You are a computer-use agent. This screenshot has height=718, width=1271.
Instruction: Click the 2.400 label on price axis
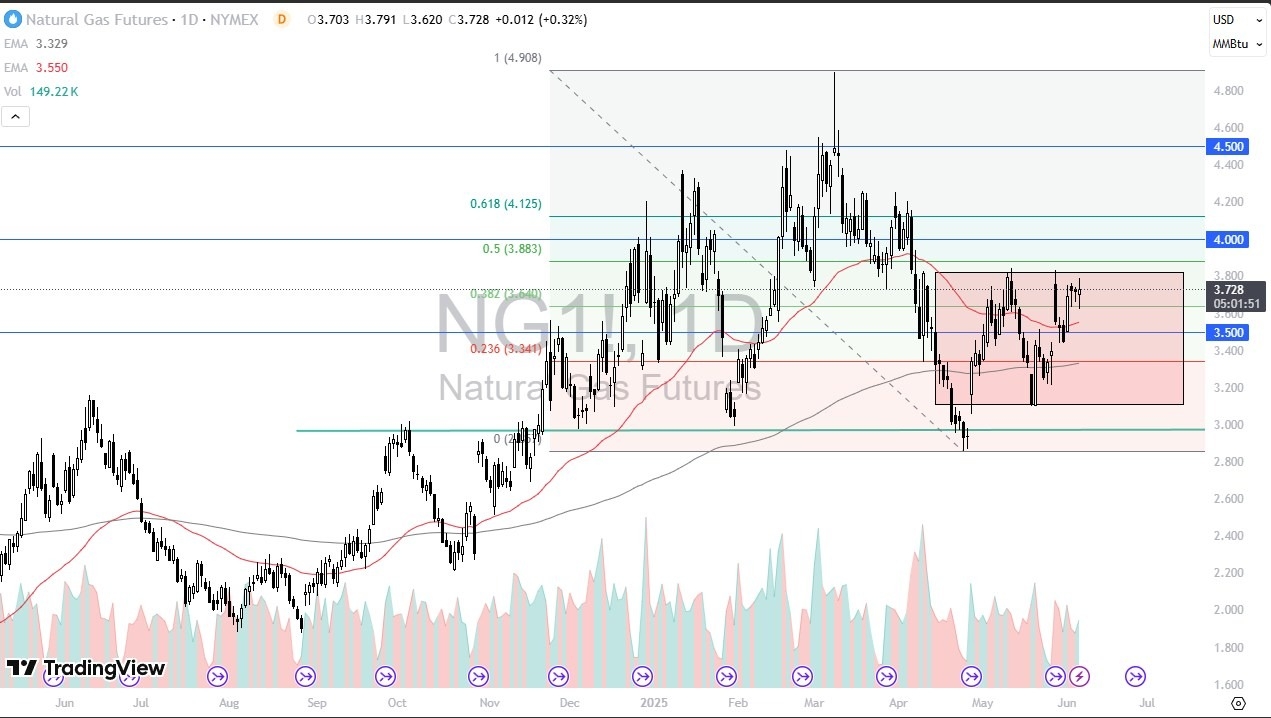pos(1228,536)
